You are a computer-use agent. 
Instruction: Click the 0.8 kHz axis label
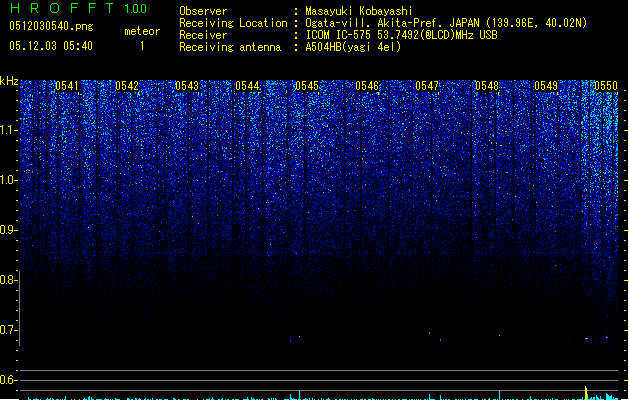8,280
